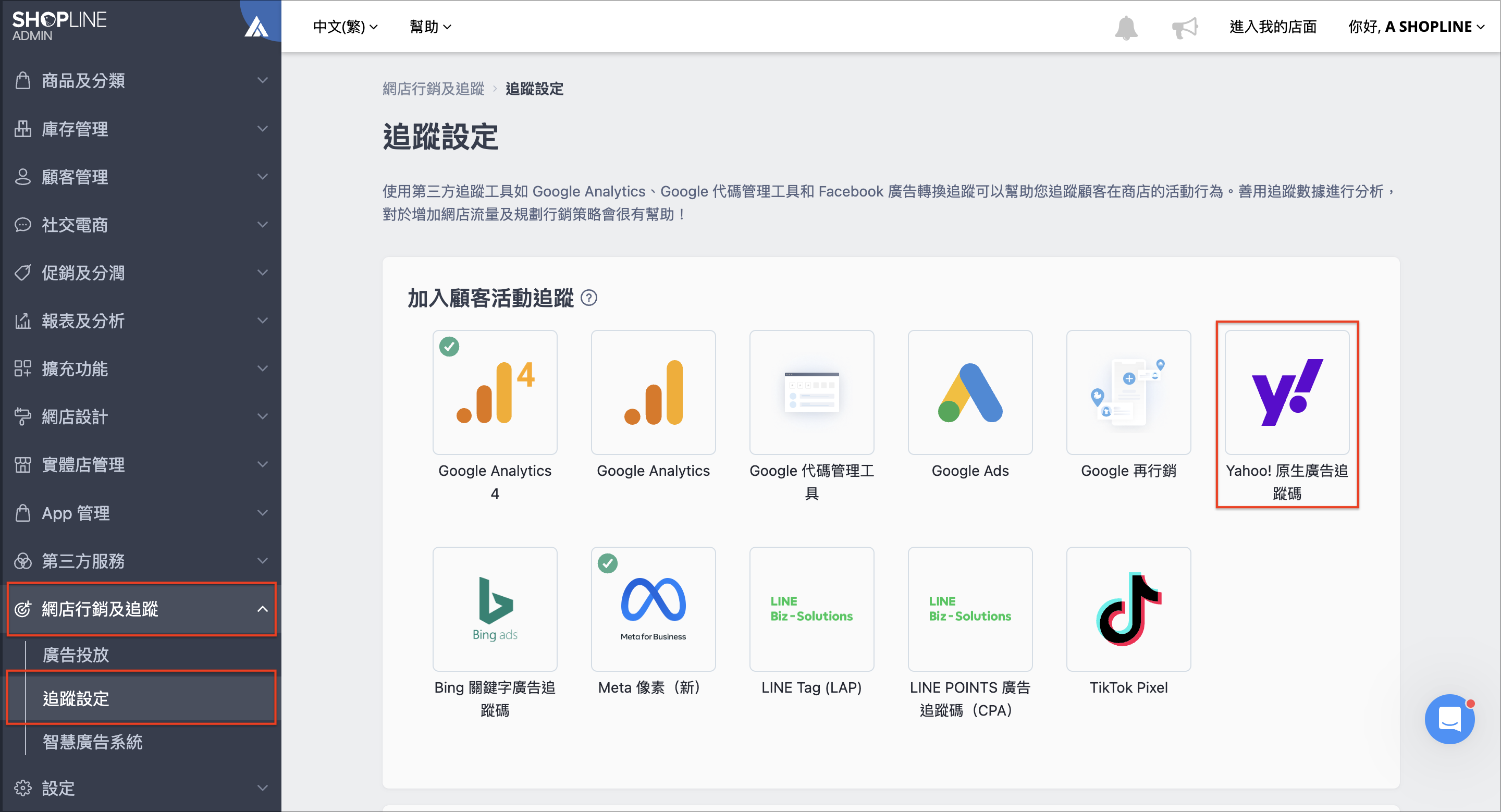Open the 中文(繁) language dropdown

click(346, 27)
